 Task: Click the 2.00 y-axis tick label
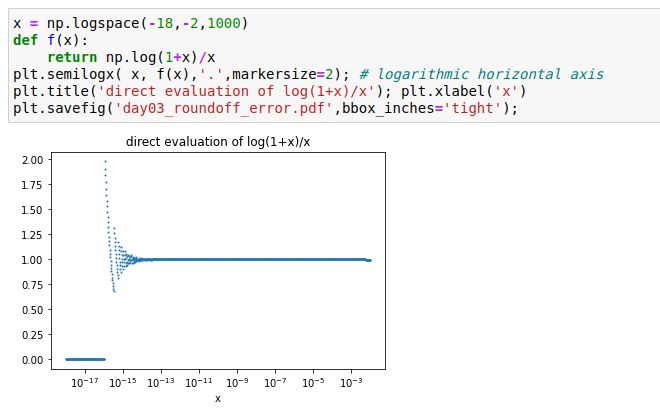click(31, 160)
